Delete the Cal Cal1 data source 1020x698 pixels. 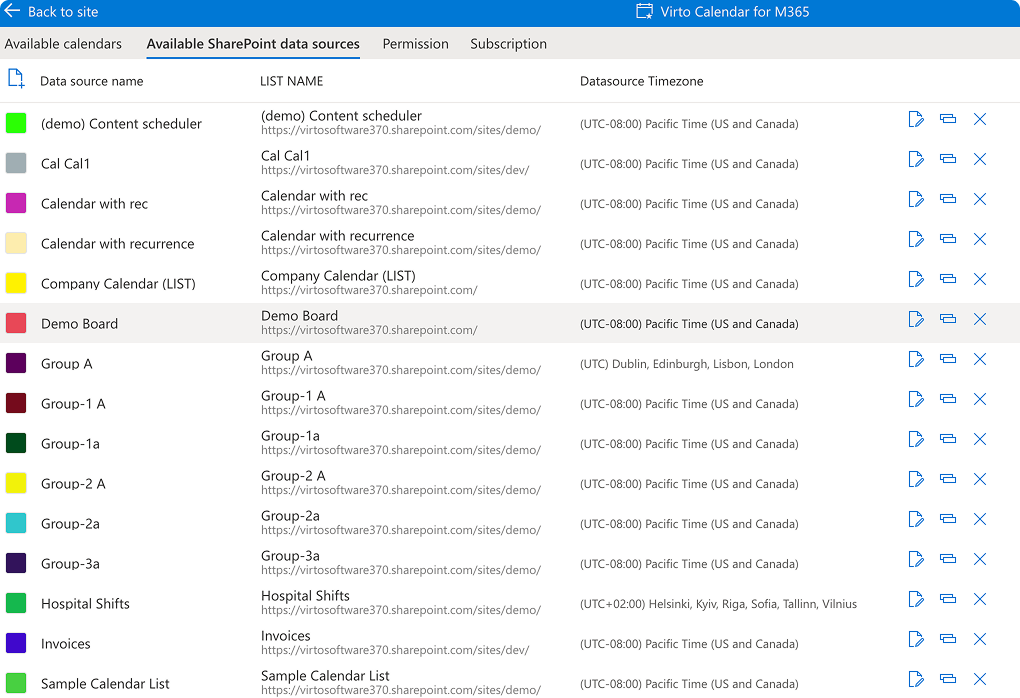click(x=980, y=159)
